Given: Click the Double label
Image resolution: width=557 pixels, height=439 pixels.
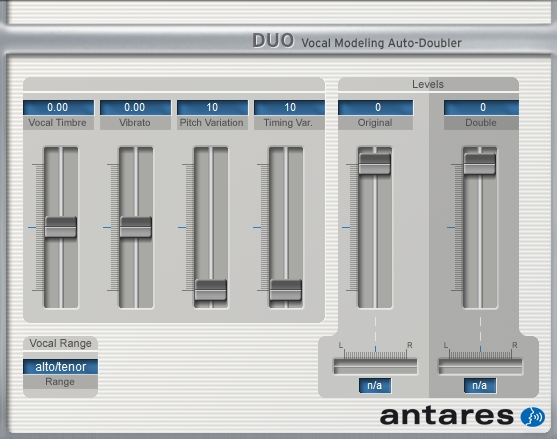Looking at the screenshot, I should tap(481, 123).
